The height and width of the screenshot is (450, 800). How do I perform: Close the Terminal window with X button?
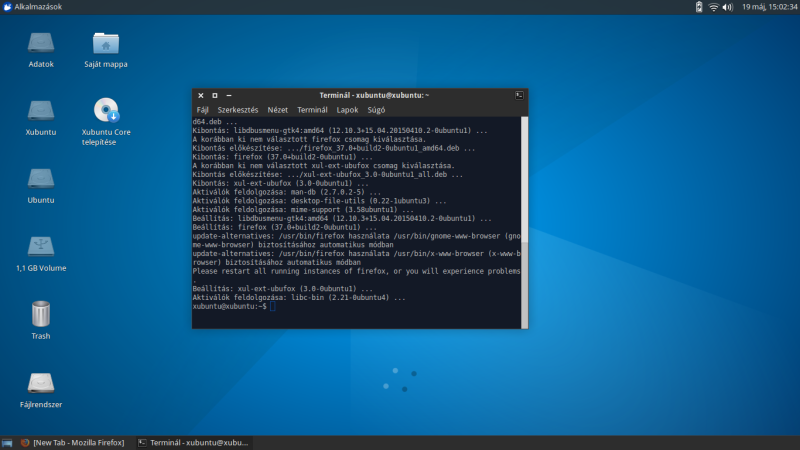click(x=201, y=95)
